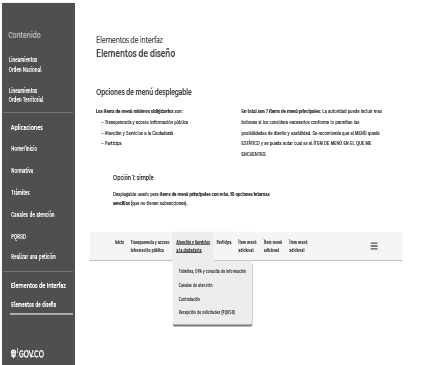The height and width of the screenshot is (365, 444).
Task: Open Lineamientos Orden Nacional section
Action: [25, 64]
